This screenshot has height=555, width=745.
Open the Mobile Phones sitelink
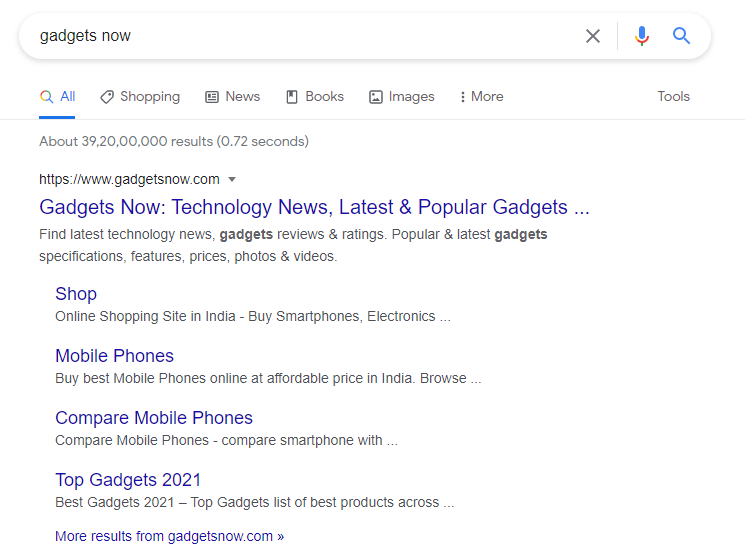pyautogui.click(x=115, y=356)
